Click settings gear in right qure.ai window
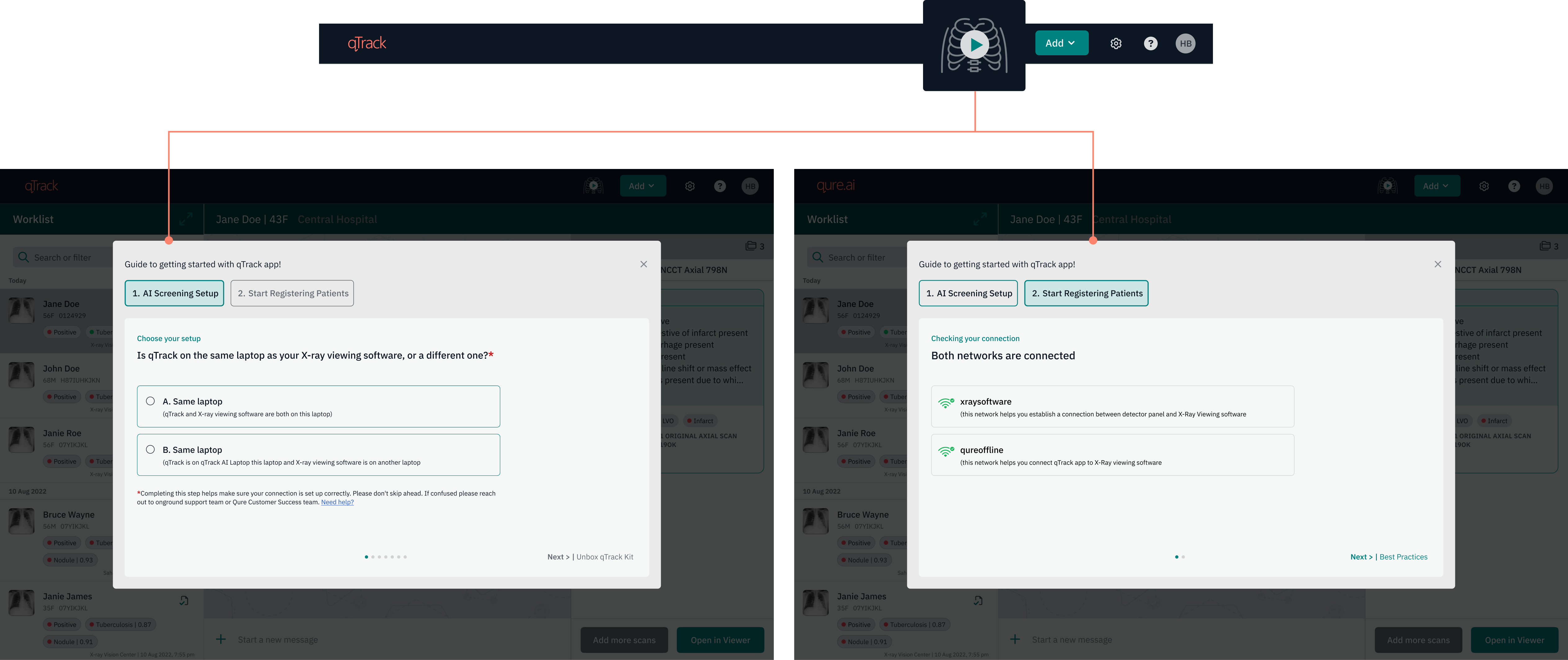The image size is (1568, 660). [1484, 186]
